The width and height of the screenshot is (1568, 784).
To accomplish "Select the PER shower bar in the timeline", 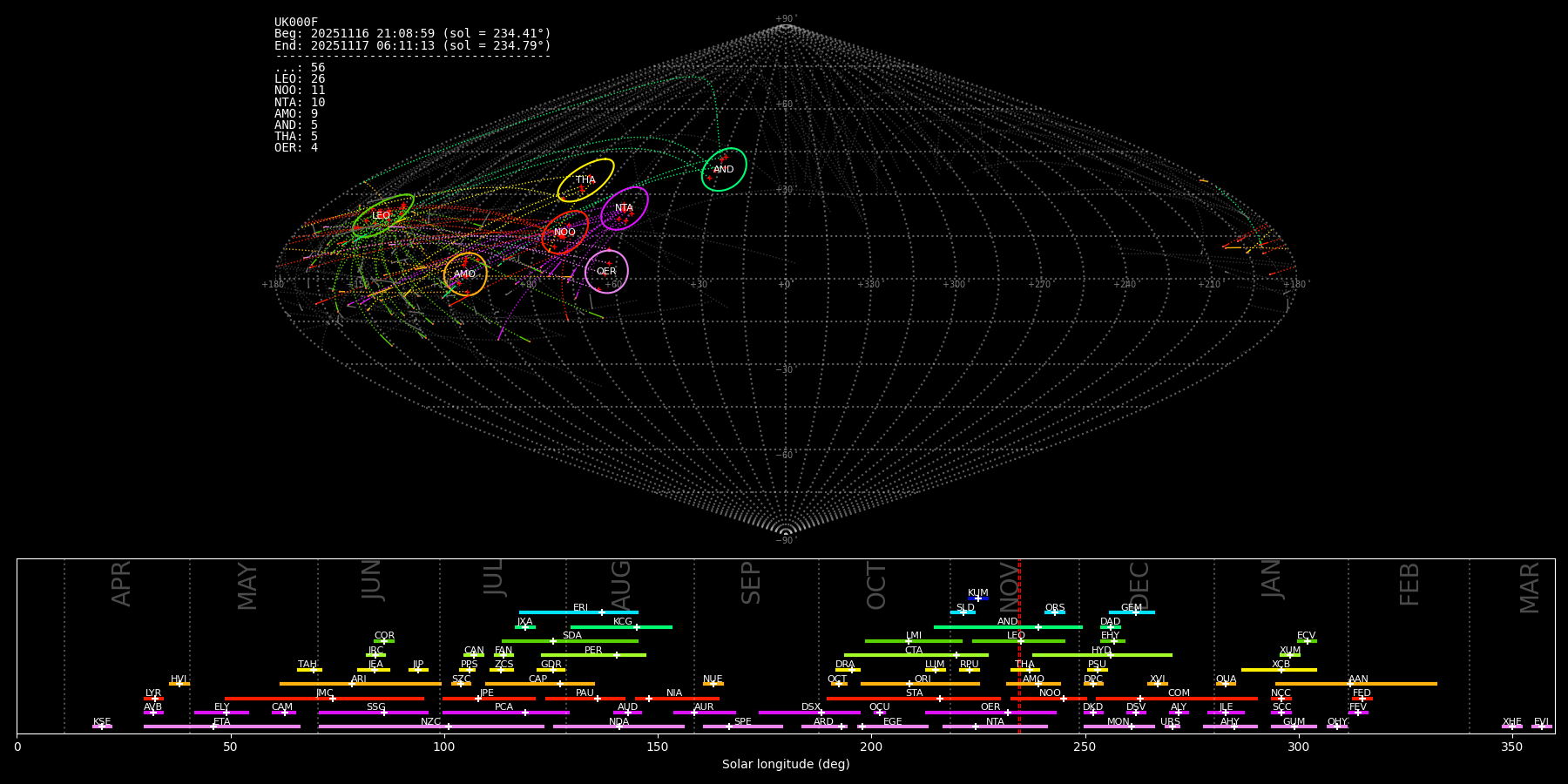I will click(593, 655).
